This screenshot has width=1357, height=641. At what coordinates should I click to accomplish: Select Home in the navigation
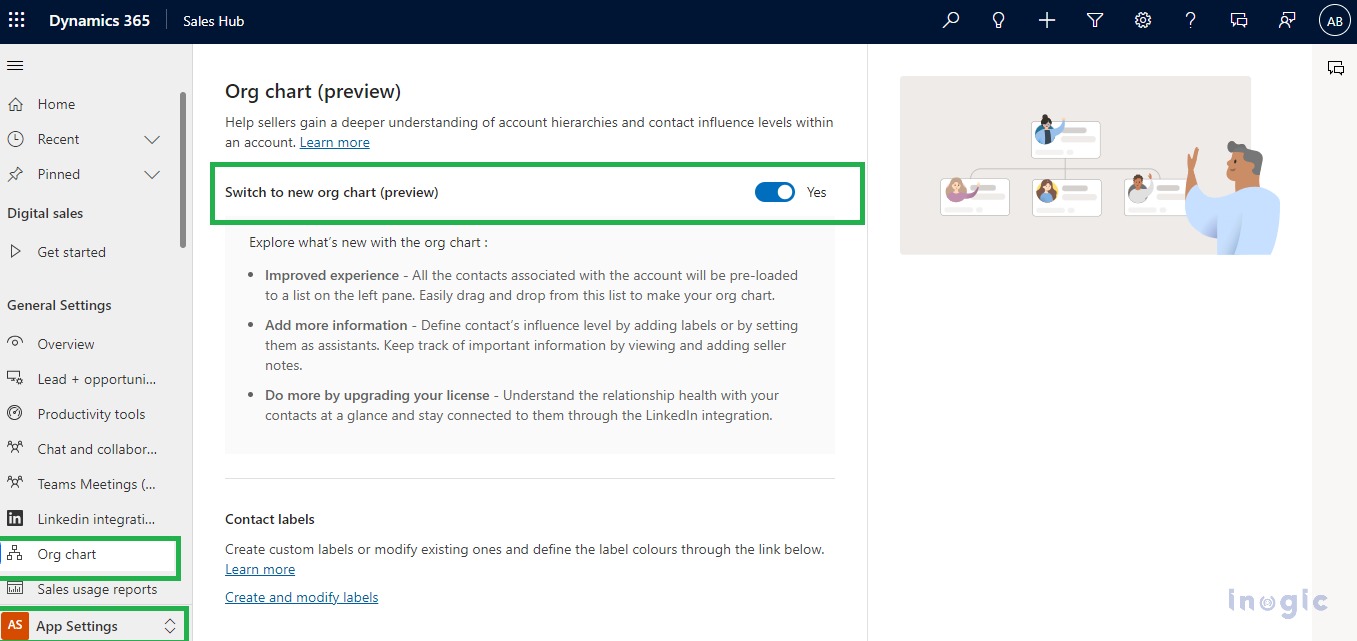56,104
